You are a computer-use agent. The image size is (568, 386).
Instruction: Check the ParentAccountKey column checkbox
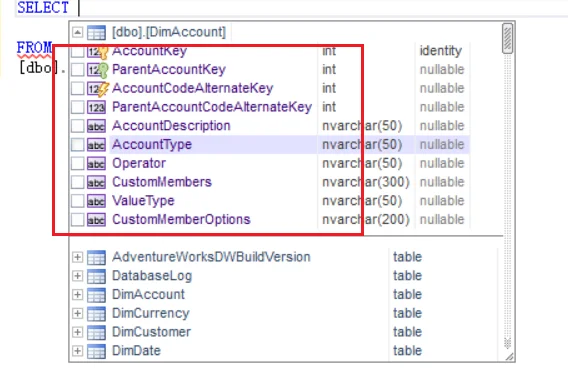(77, 70)
